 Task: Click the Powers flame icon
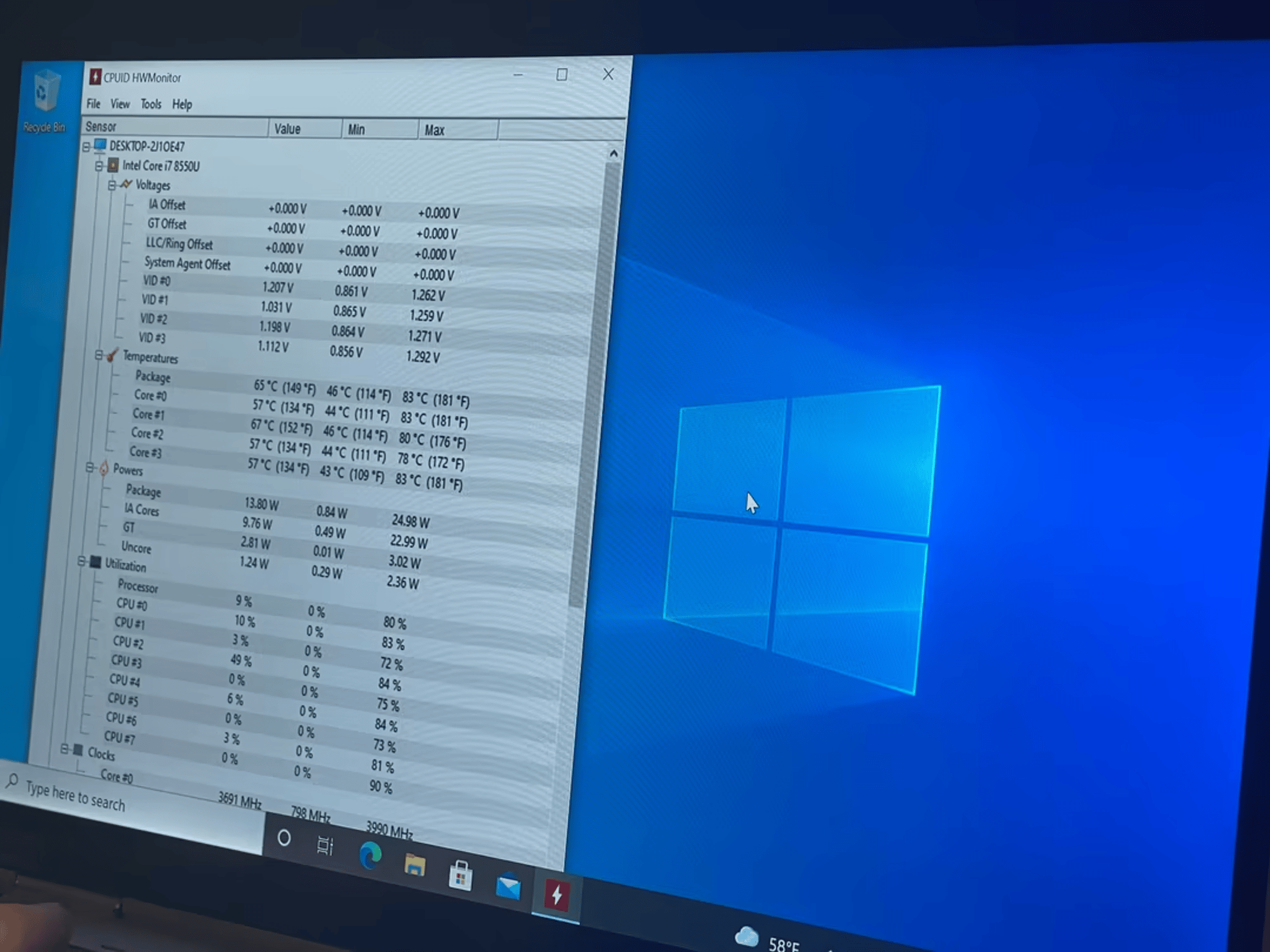tap(104, 469)
